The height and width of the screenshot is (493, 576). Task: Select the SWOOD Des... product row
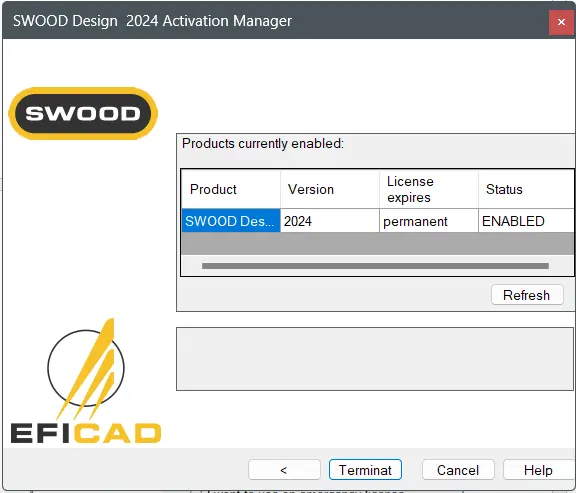click(x=231, y=221)
